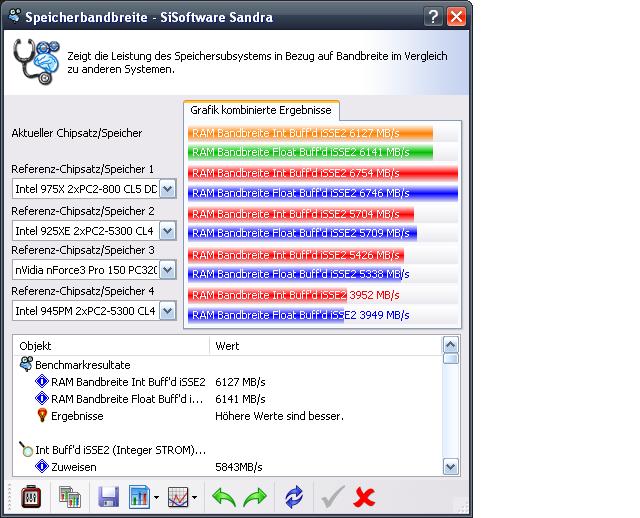Open the line graph icon dropdown arrow

pyautogui.click(x=194, y=498)
